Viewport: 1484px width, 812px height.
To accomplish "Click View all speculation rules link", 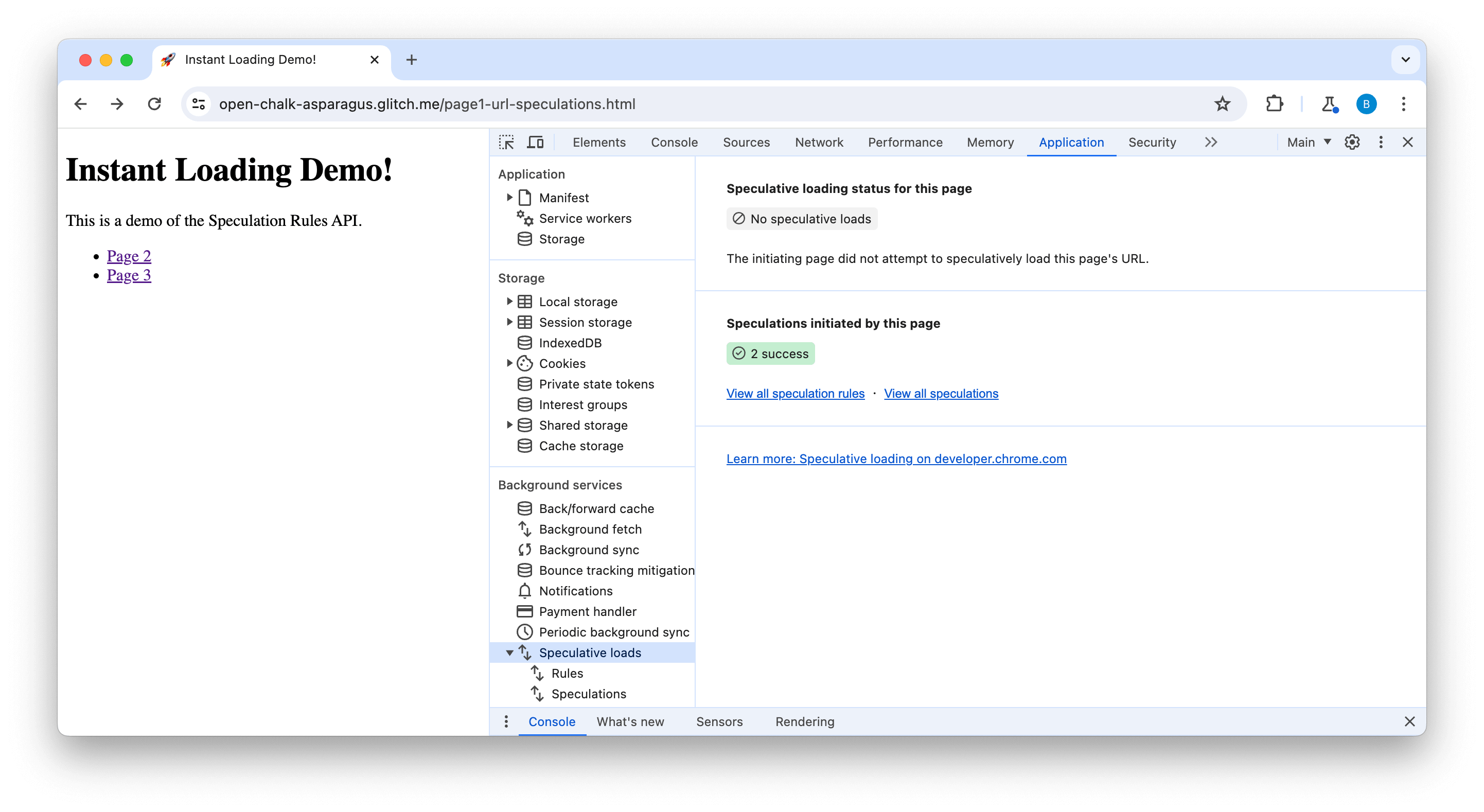I will click(x=795, y=393).
